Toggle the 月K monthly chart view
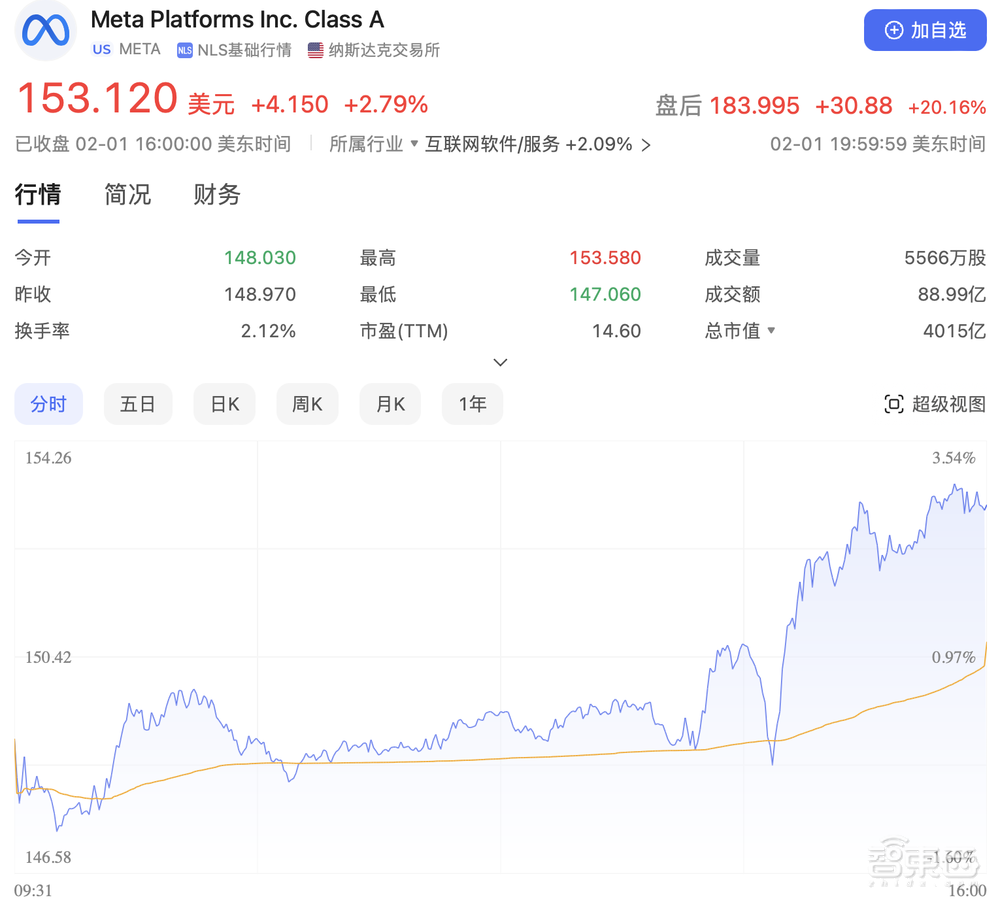 (390, 403)
